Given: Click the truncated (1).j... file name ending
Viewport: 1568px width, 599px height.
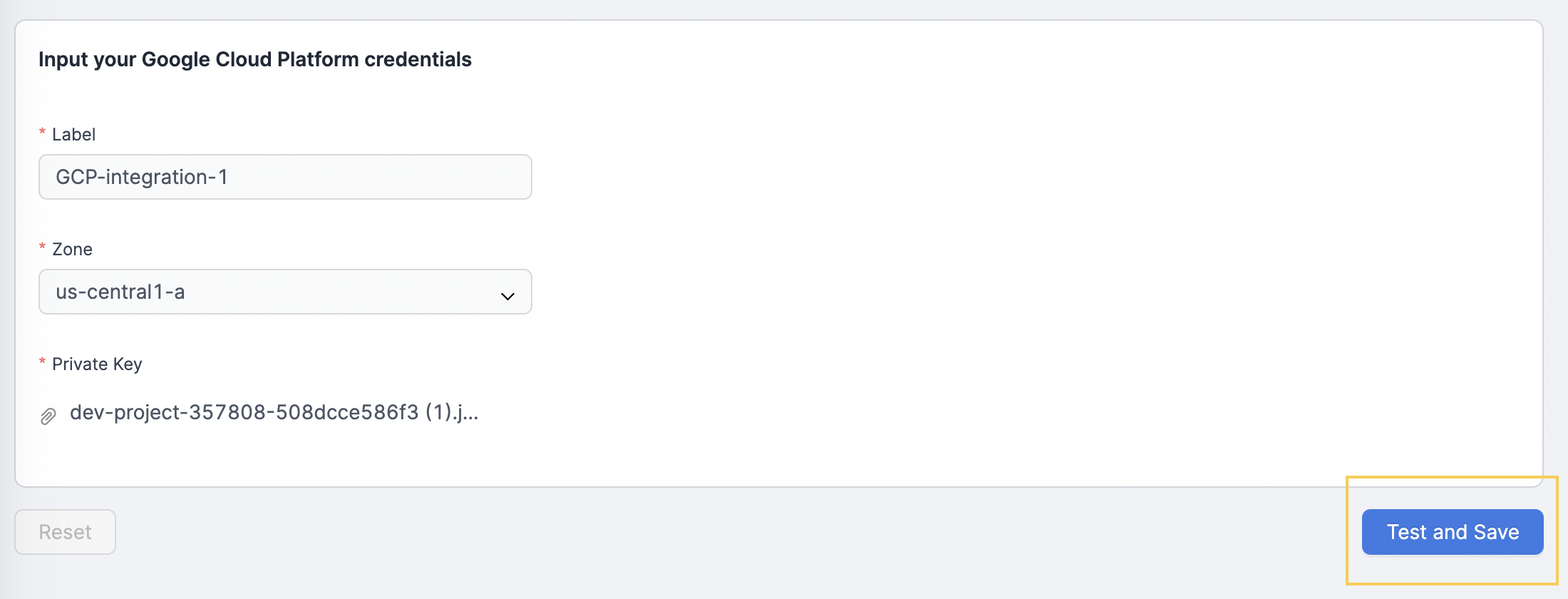Looking at the screenshot, I should [x=452, y=412].
